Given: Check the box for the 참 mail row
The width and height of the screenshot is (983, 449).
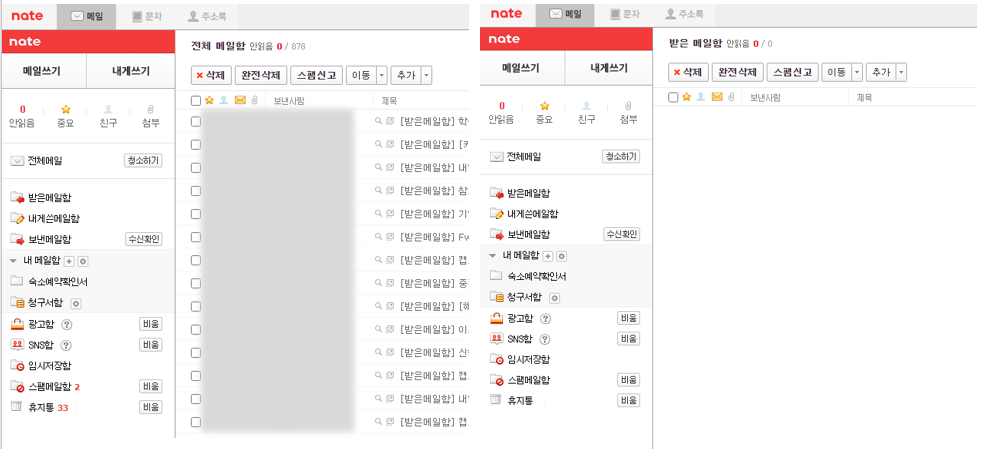Looking at the screenshot, I should coord(196,191).
